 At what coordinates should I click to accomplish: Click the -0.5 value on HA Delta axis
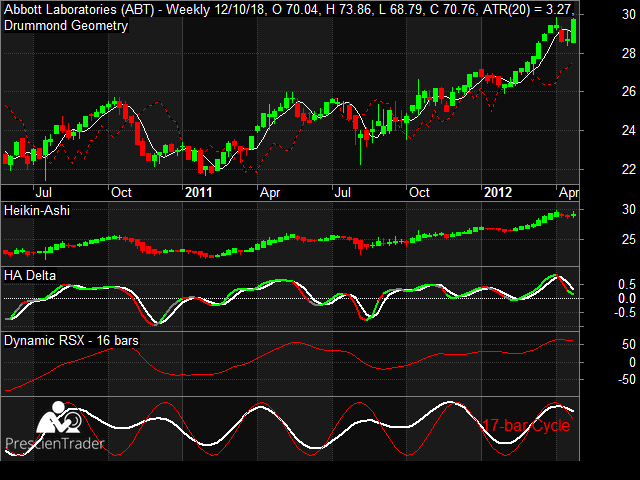[625, 313]
